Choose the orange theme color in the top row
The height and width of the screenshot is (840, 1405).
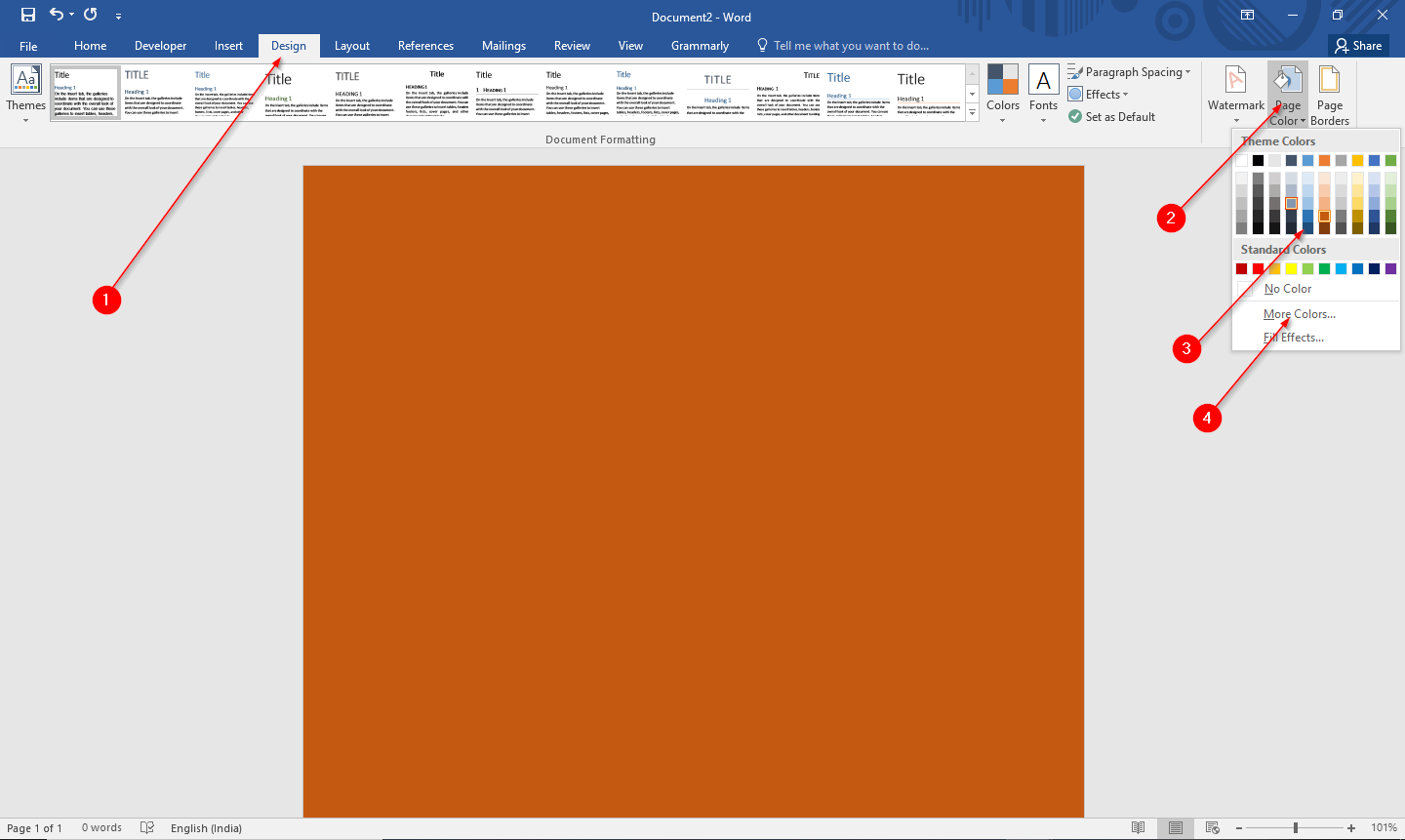(1324, 160)
